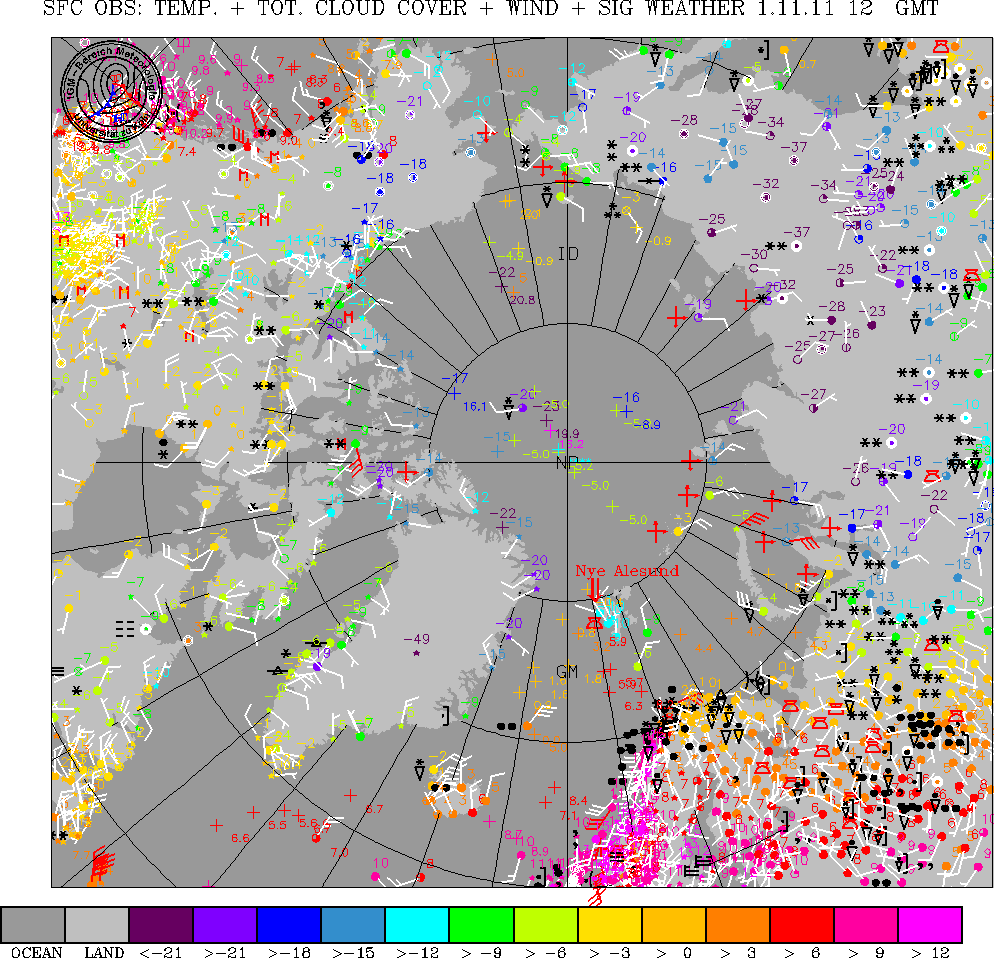Select the deep blue >-18 legend swatch
This screenshot has height=958, width=994.
tap(289, 925)
